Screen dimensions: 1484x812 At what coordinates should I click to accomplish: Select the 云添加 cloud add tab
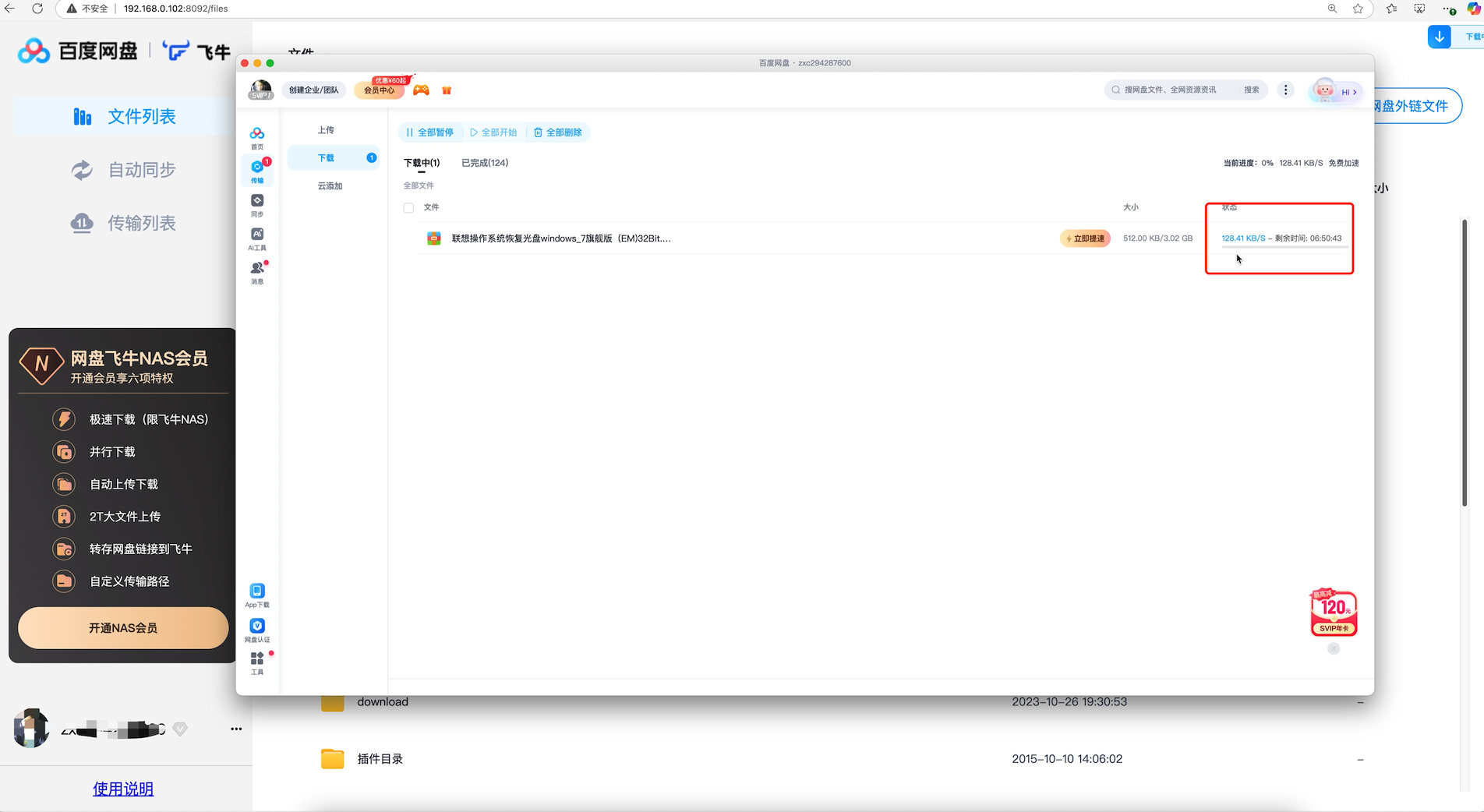330,186
